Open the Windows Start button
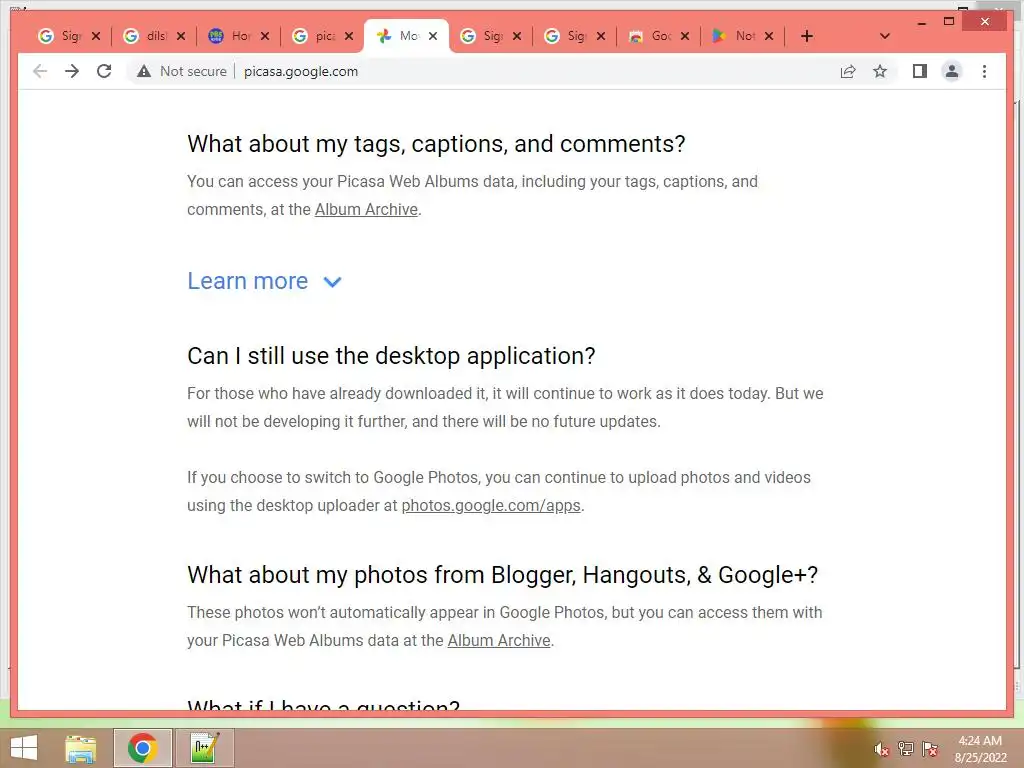Screen dimensions: 1024x768 [24, 748]
